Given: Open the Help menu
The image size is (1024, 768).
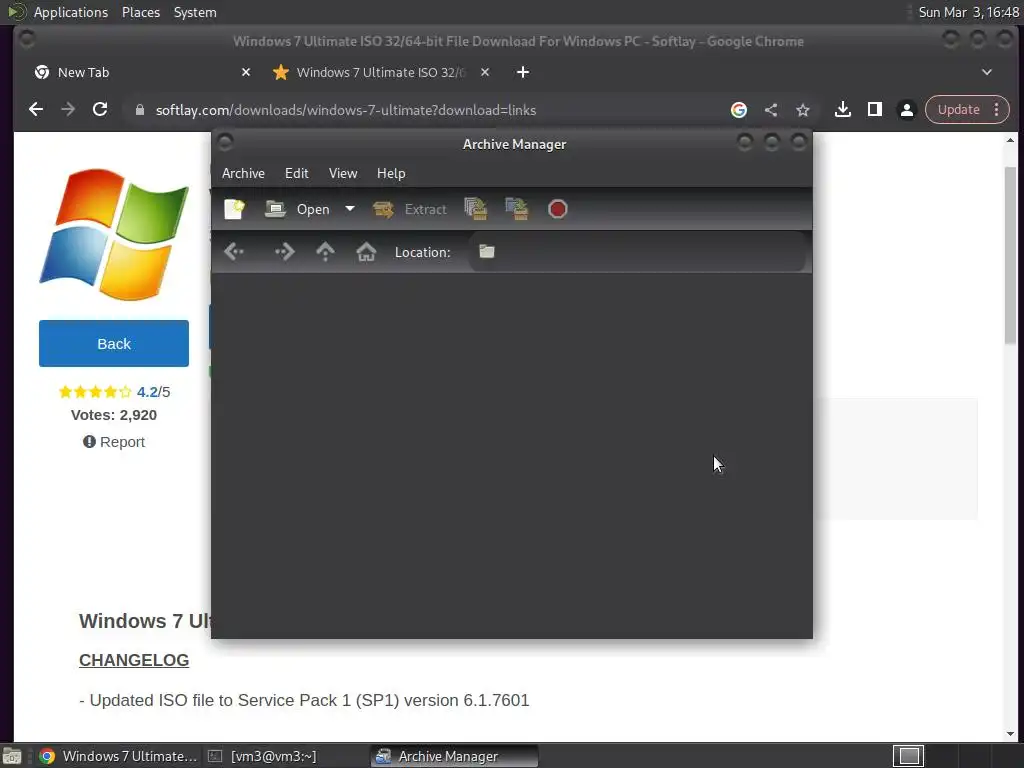Looking at the screenshot, I should pos(391,173).
